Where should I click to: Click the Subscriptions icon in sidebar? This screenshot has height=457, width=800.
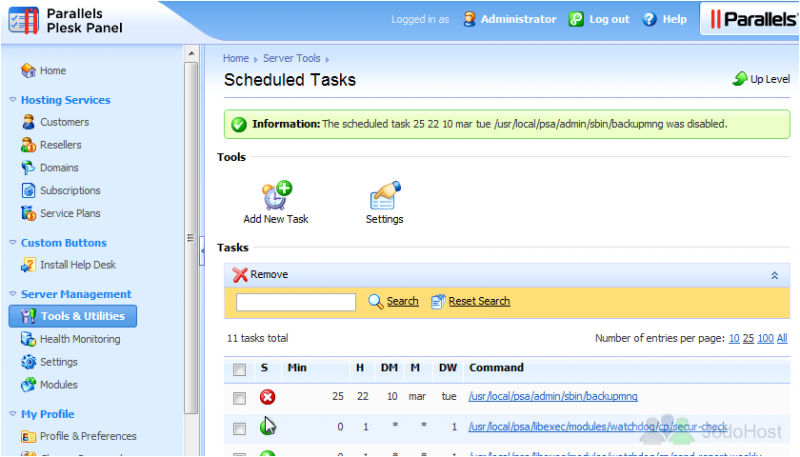pyautogui.click(x=28, y=190)
